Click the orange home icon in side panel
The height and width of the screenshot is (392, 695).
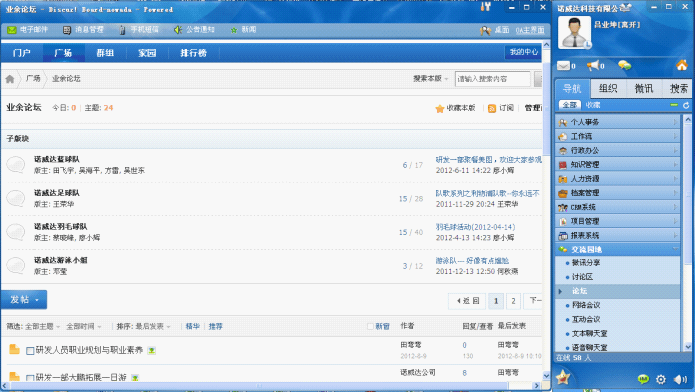[682, 65]
